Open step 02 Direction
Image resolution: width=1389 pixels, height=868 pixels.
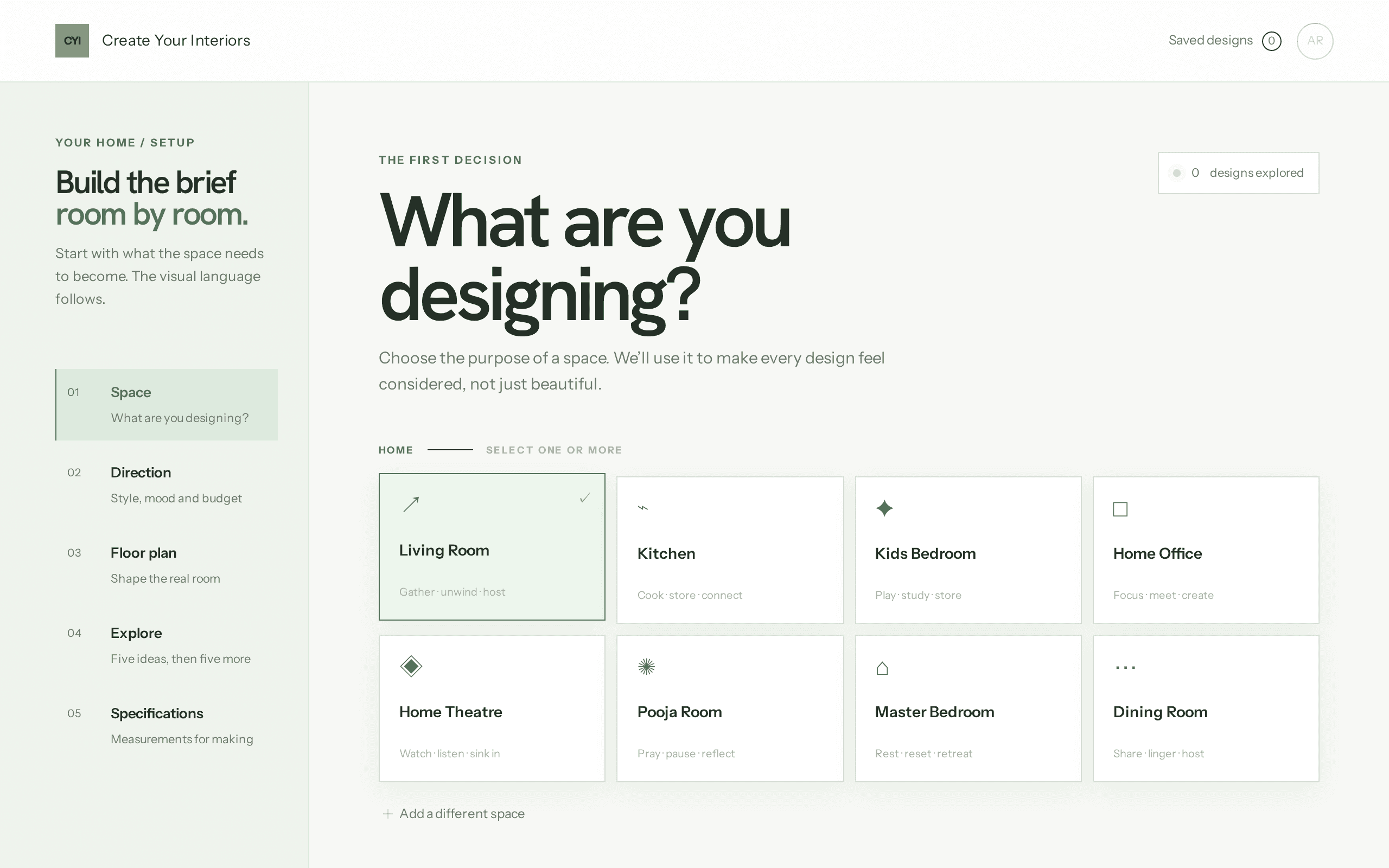(167, 485)
